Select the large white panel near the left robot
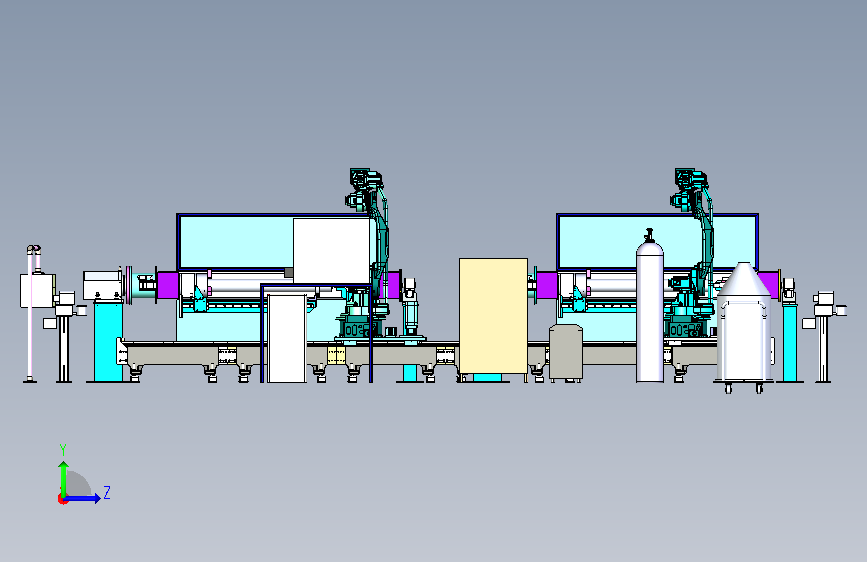The height and width of the screenshot is (562, 867). tap(331, 251)
